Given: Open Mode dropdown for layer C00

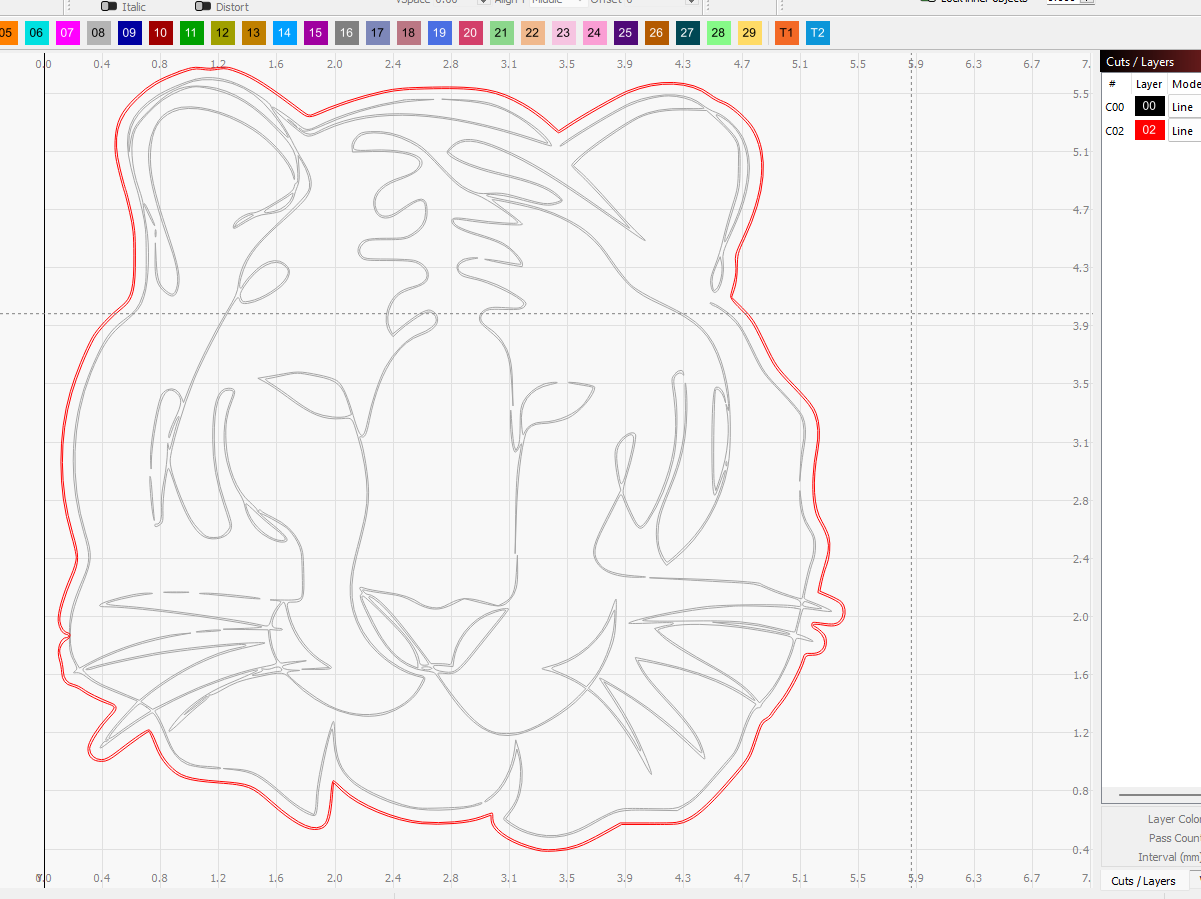Looking at the screenshot, I should click(1184, 107).
